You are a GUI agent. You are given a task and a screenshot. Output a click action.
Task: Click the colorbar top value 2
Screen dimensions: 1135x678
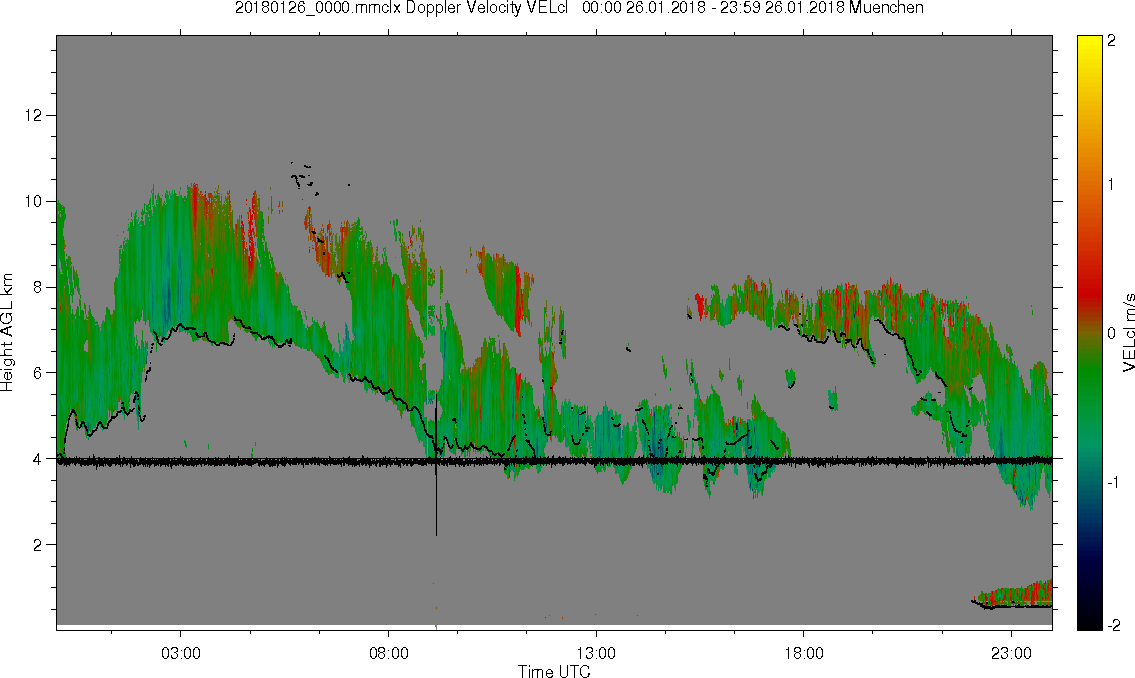tap(1112, 41)
